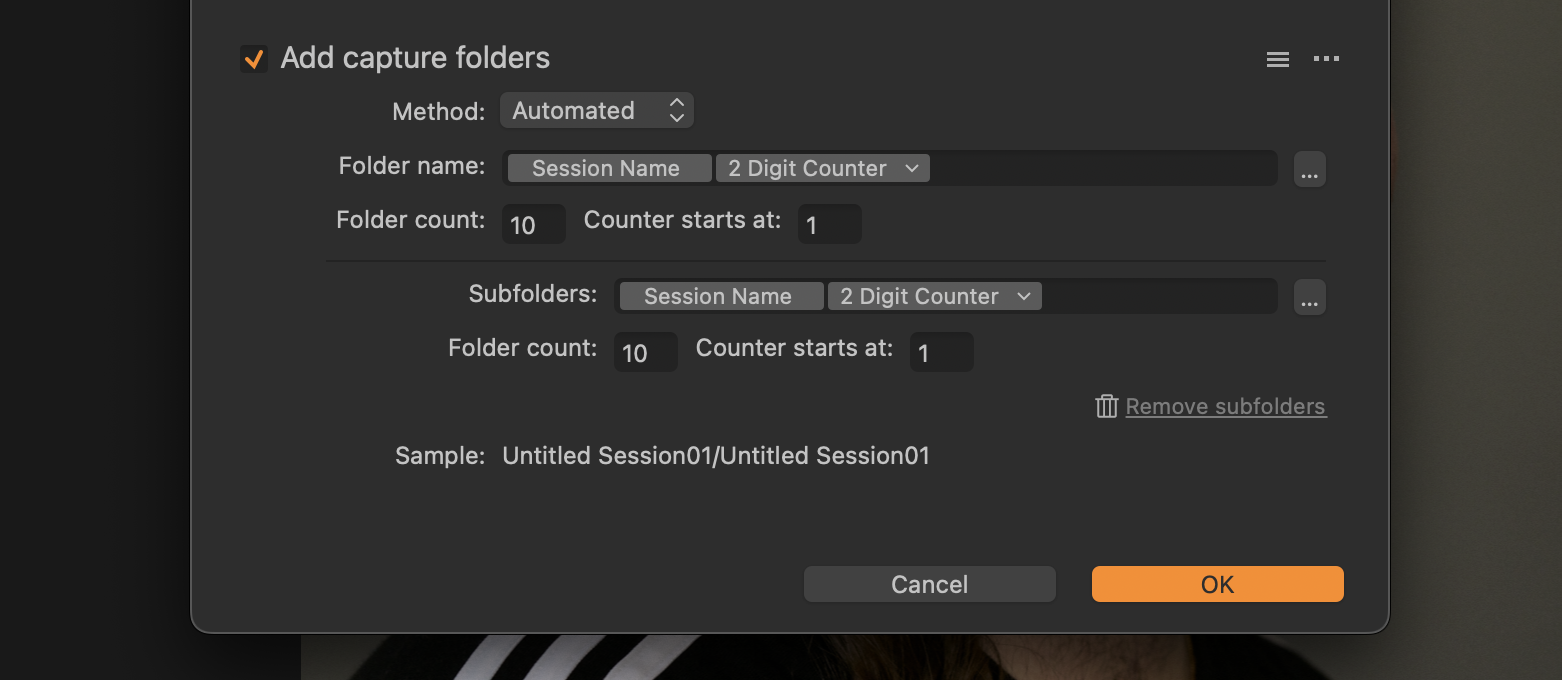Viewport: 1562px width, 680px height.
Task: Expand the 2 Digit Counter token in Subfolders
Action: [x=935, y=296]
